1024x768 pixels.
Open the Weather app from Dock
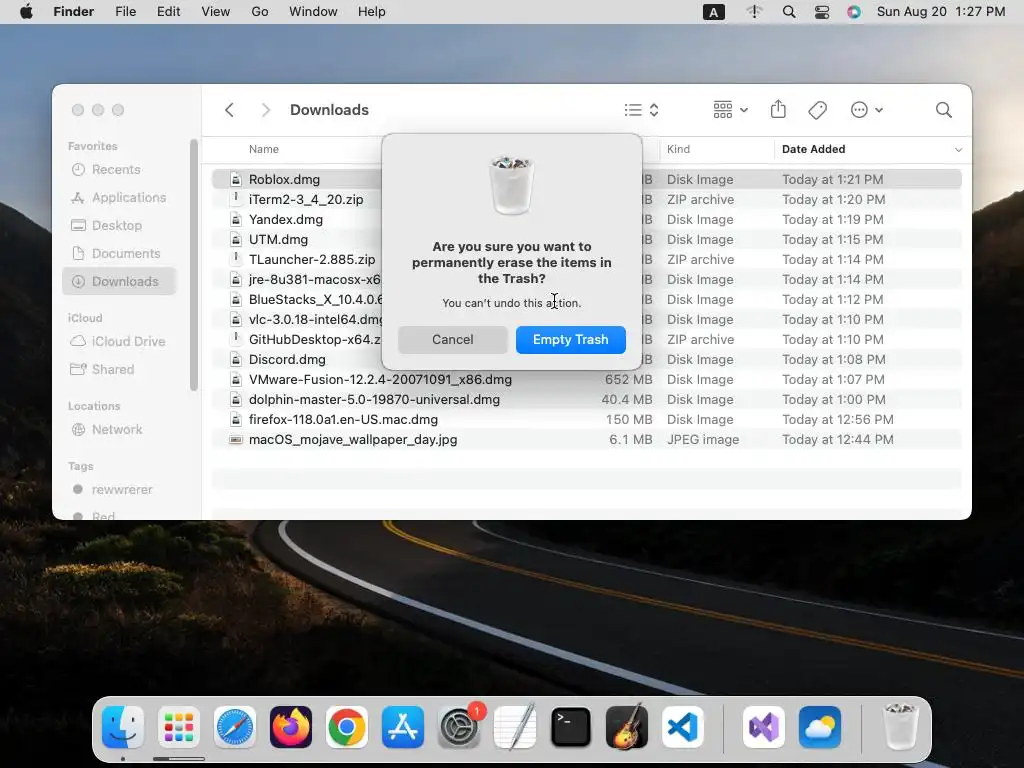820,727
